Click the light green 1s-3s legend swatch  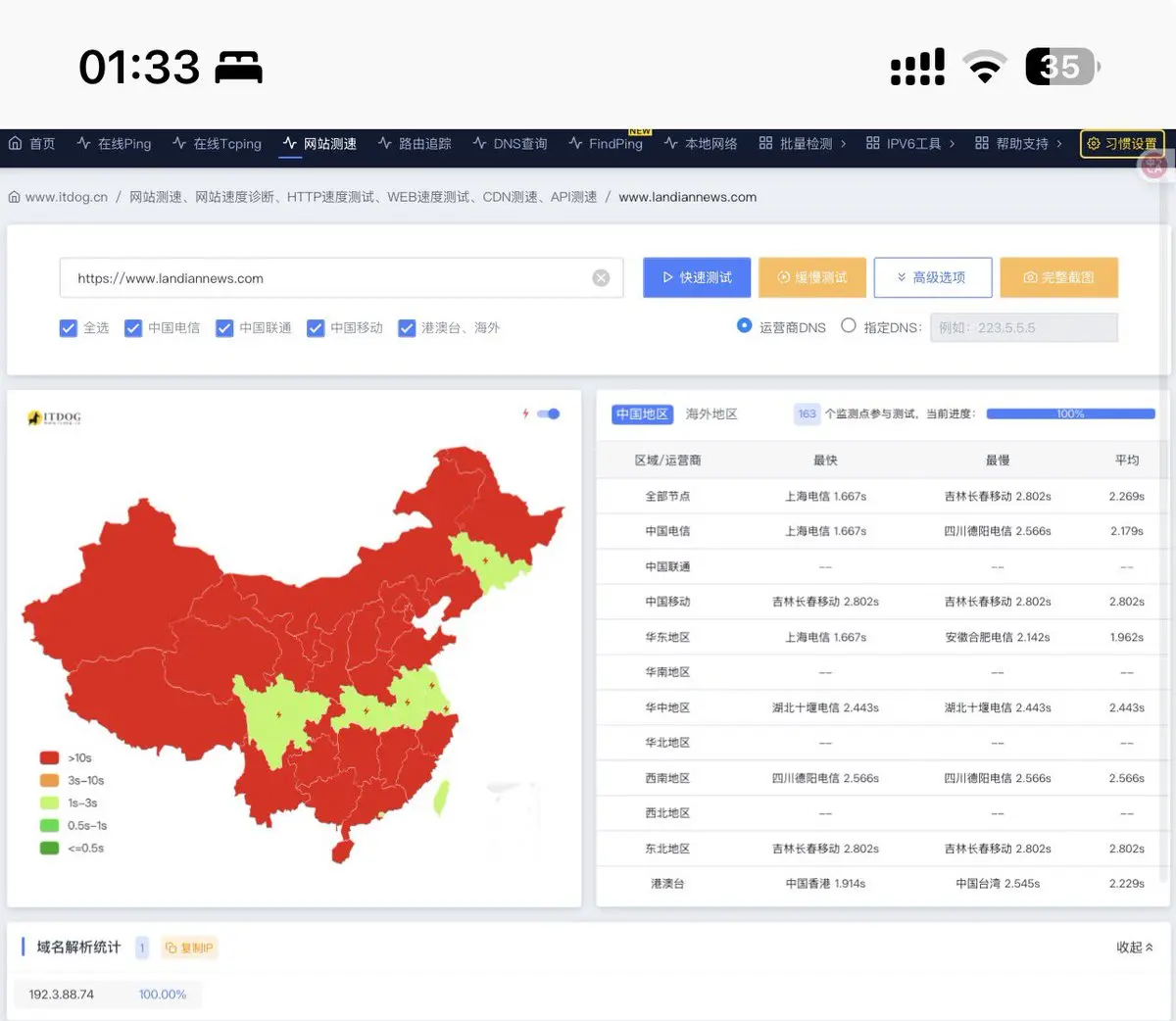(x=49, y=802)
